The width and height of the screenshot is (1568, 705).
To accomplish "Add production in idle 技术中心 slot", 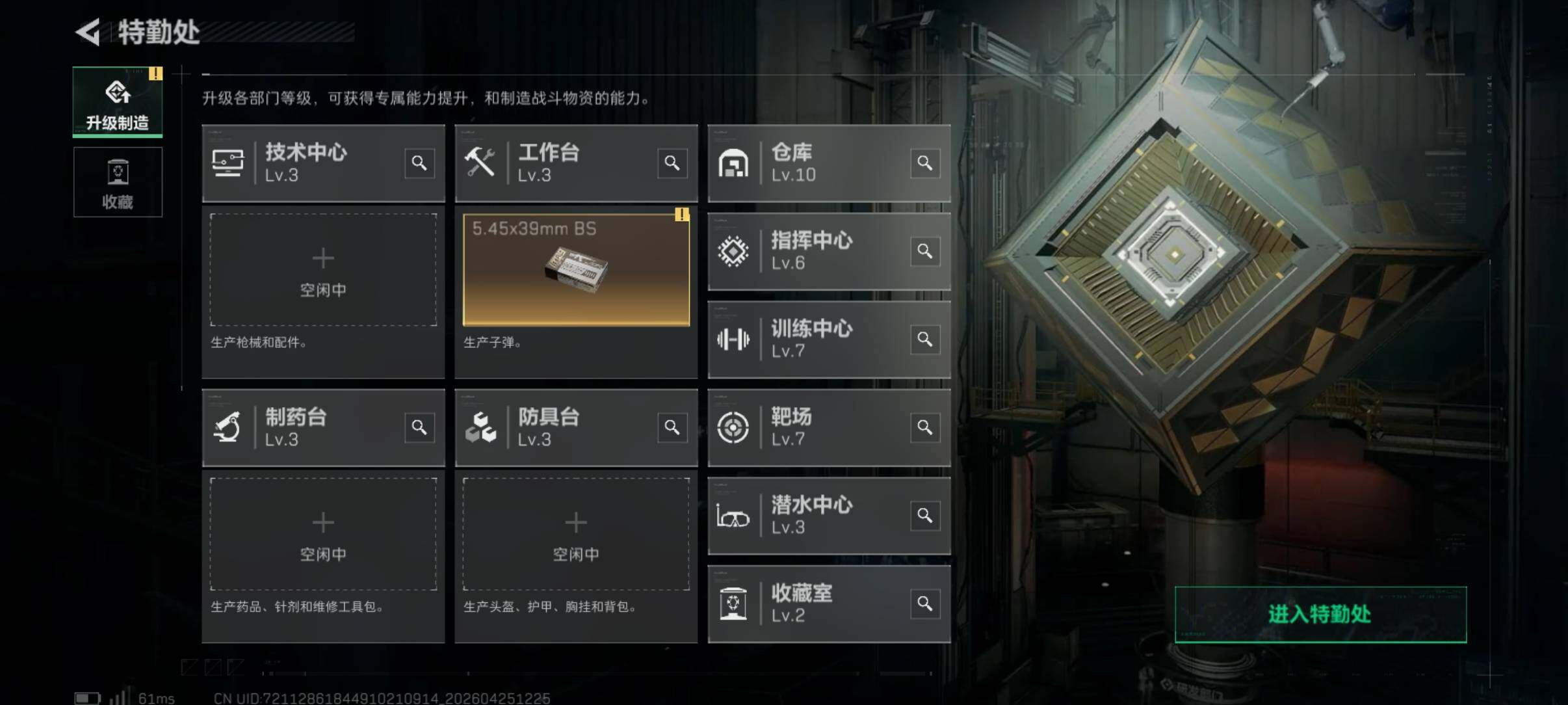I will (x=323, y=270).
